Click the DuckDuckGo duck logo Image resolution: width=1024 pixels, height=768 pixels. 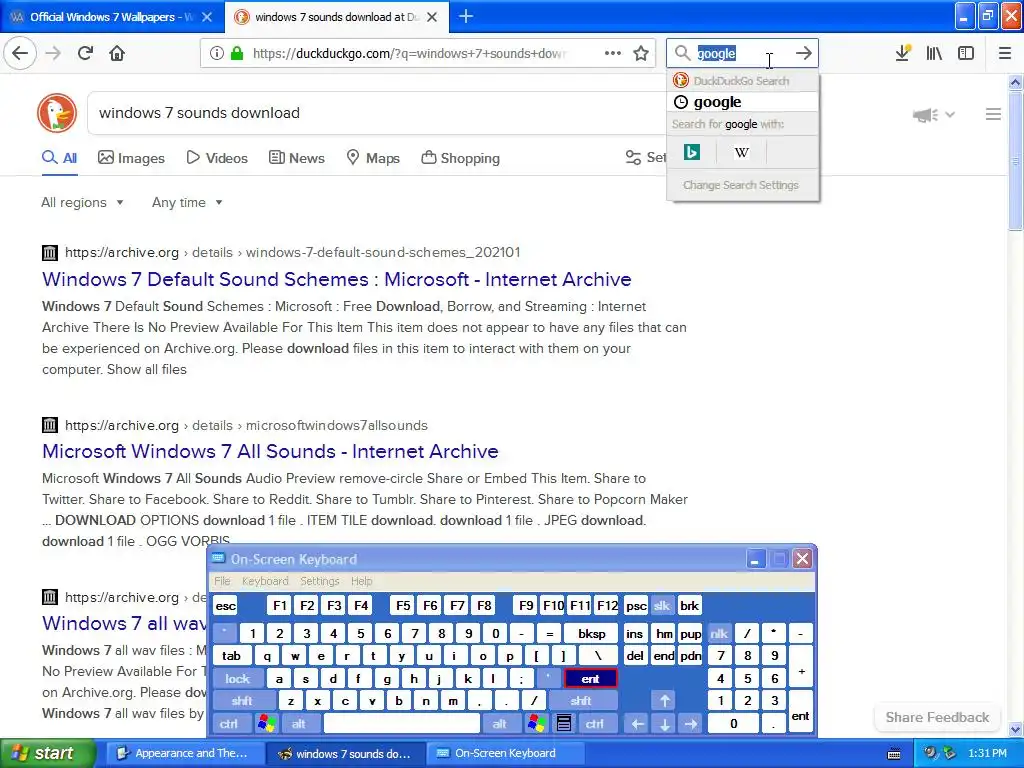tap(57, 113)
